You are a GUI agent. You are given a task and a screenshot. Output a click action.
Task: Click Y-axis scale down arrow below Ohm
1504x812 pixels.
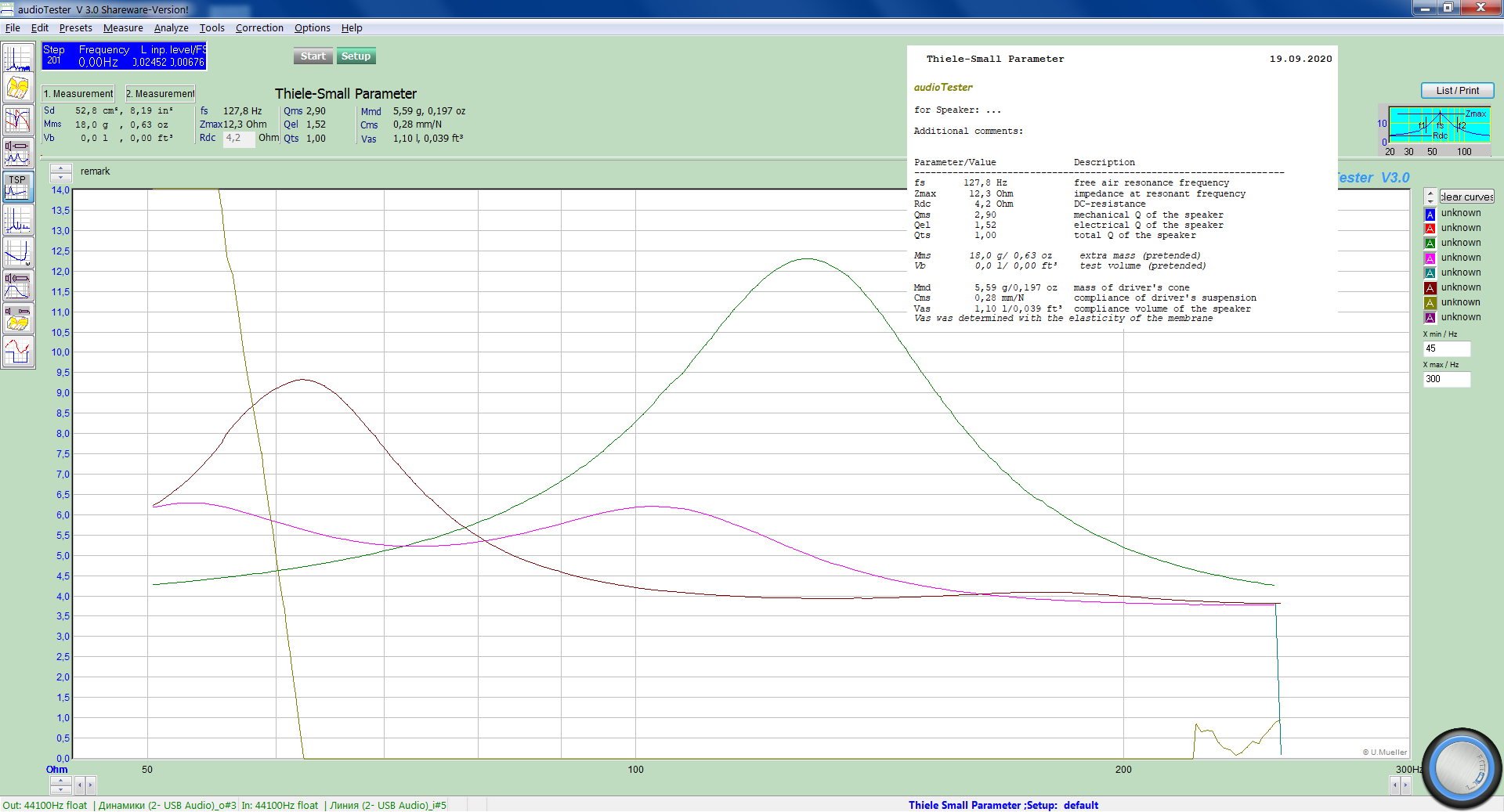tap(60, 789)
